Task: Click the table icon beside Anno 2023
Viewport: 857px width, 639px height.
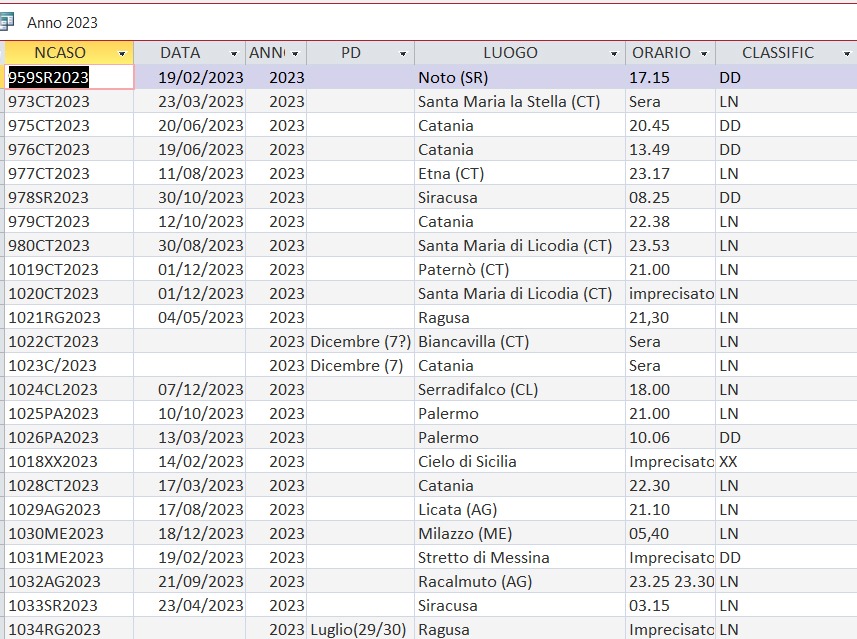Action: tap(7, 22)
